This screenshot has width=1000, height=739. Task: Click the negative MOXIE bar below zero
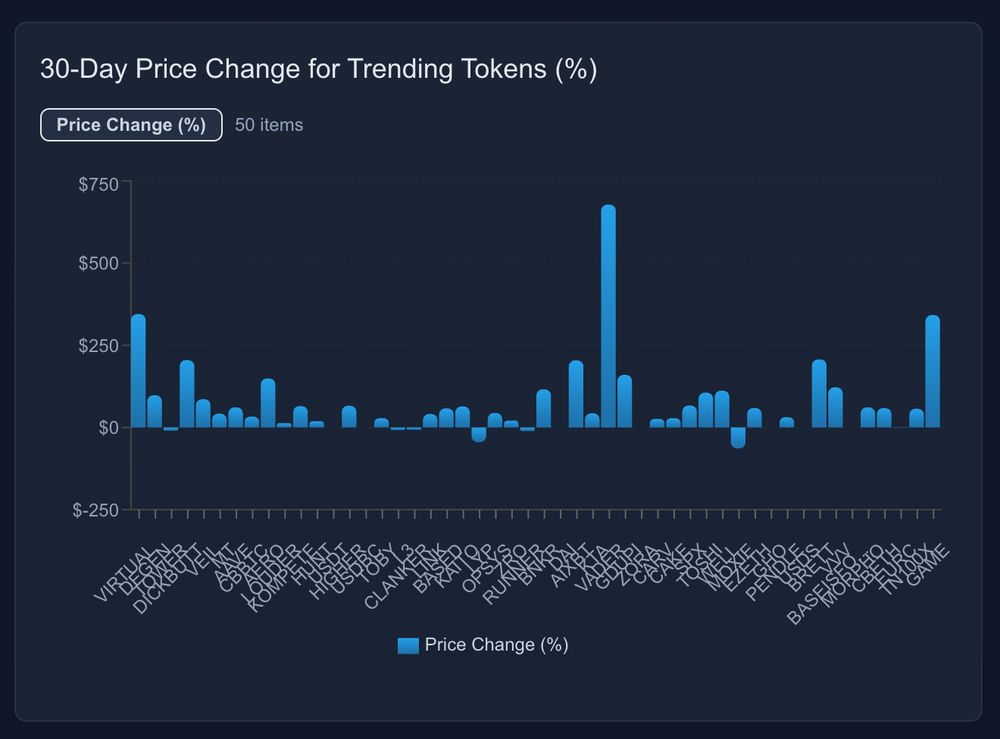coord(738,438)
